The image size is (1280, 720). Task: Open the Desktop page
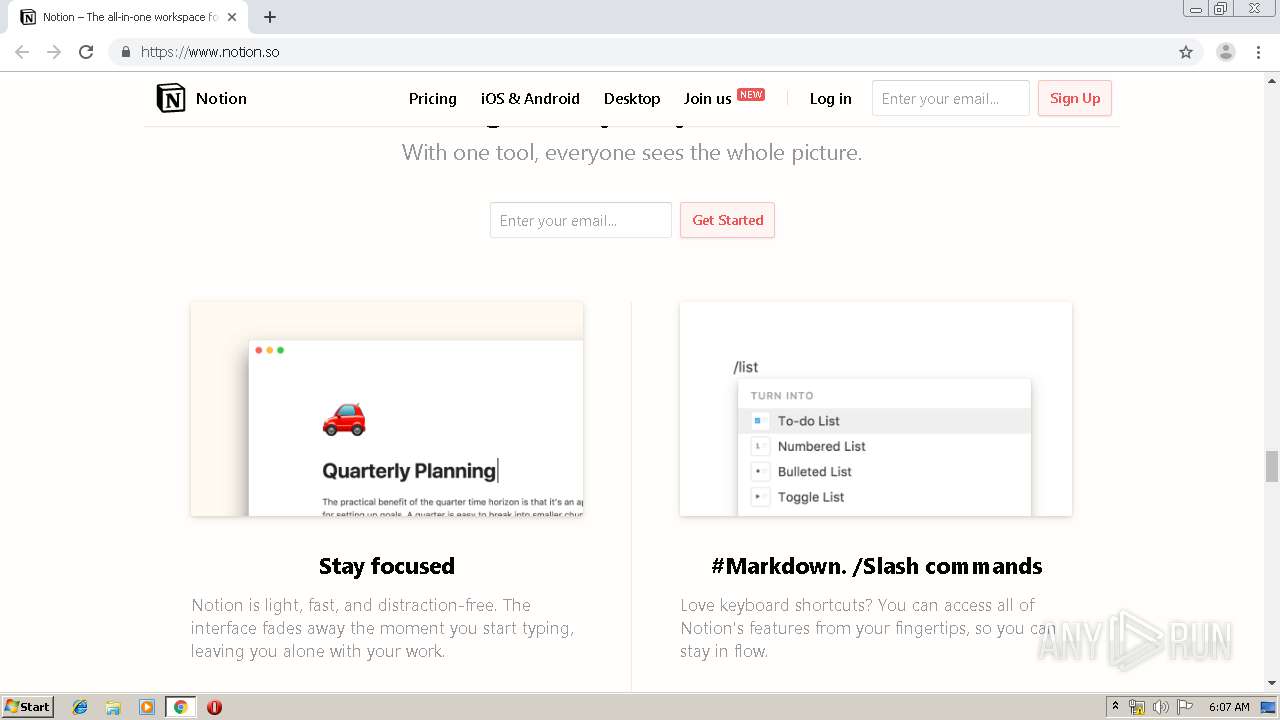[632, 98]
